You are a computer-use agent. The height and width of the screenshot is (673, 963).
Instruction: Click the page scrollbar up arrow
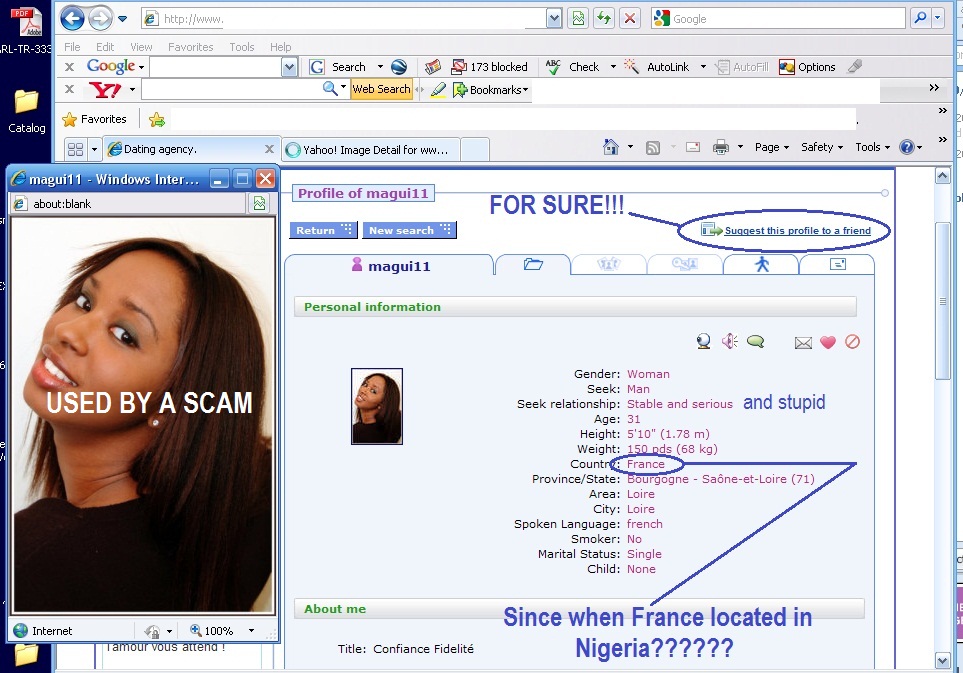(943, 176)
